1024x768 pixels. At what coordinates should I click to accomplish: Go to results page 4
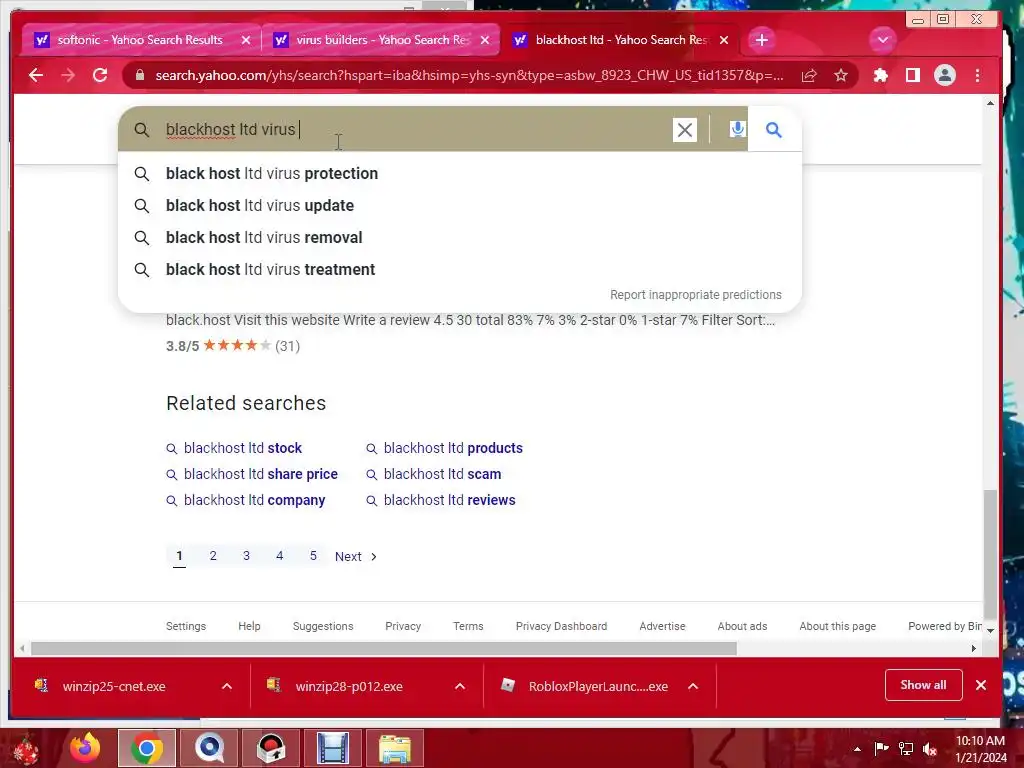(280, 556)
